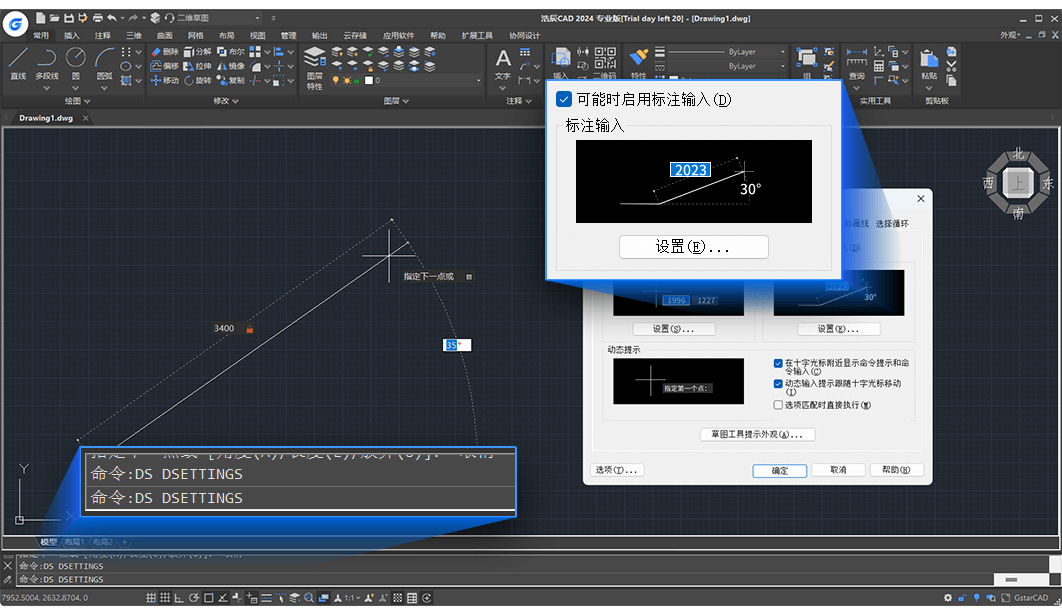Select the Circle (圆) tool
Screen dimensions: 1062x615
pyautogui.click(x=75, y=64)
